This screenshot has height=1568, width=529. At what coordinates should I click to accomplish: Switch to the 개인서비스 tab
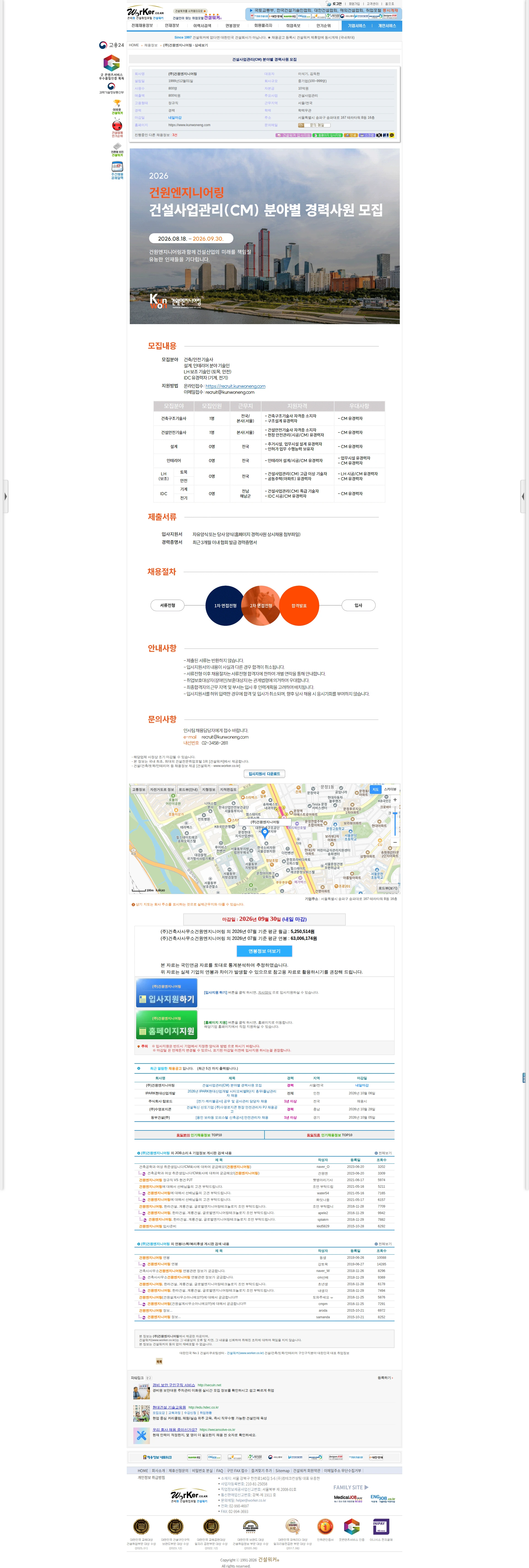[387, 26]
